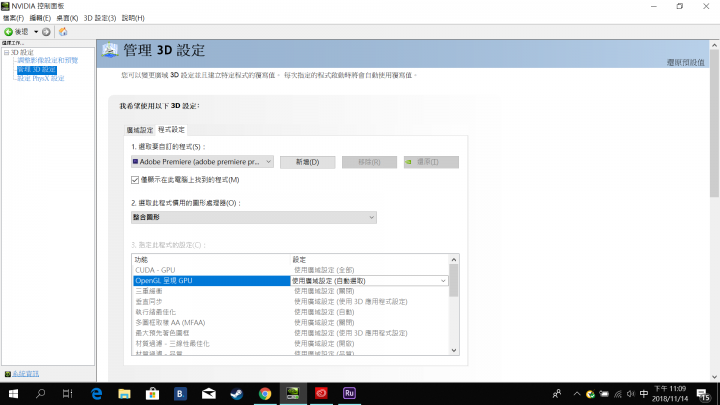Click the taskbar clock 11:09
This screenshot has height=405, width=720.
click(x=670, y=394)
